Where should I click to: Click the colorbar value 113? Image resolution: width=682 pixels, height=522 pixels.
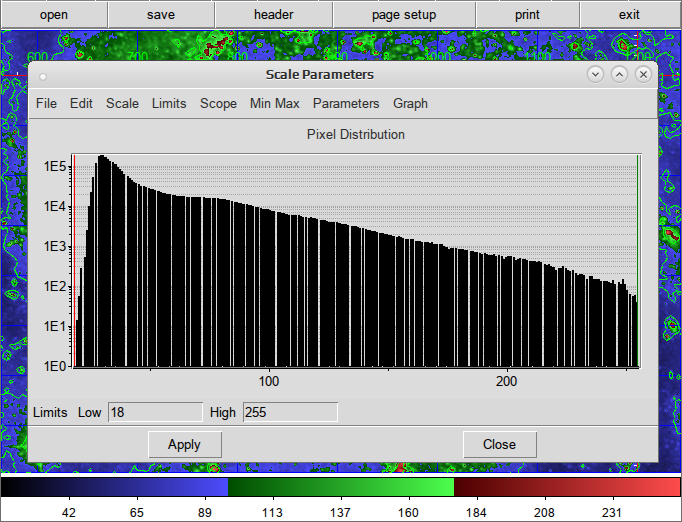pos(272,512)
